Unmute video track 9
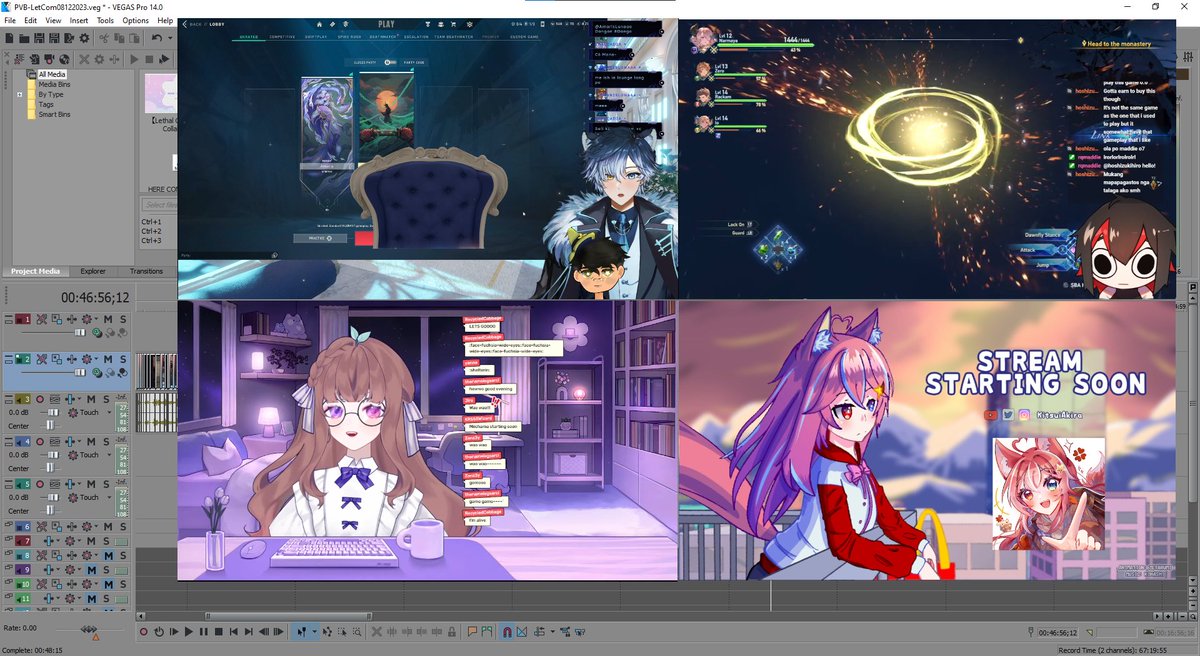 pos(92,569)
